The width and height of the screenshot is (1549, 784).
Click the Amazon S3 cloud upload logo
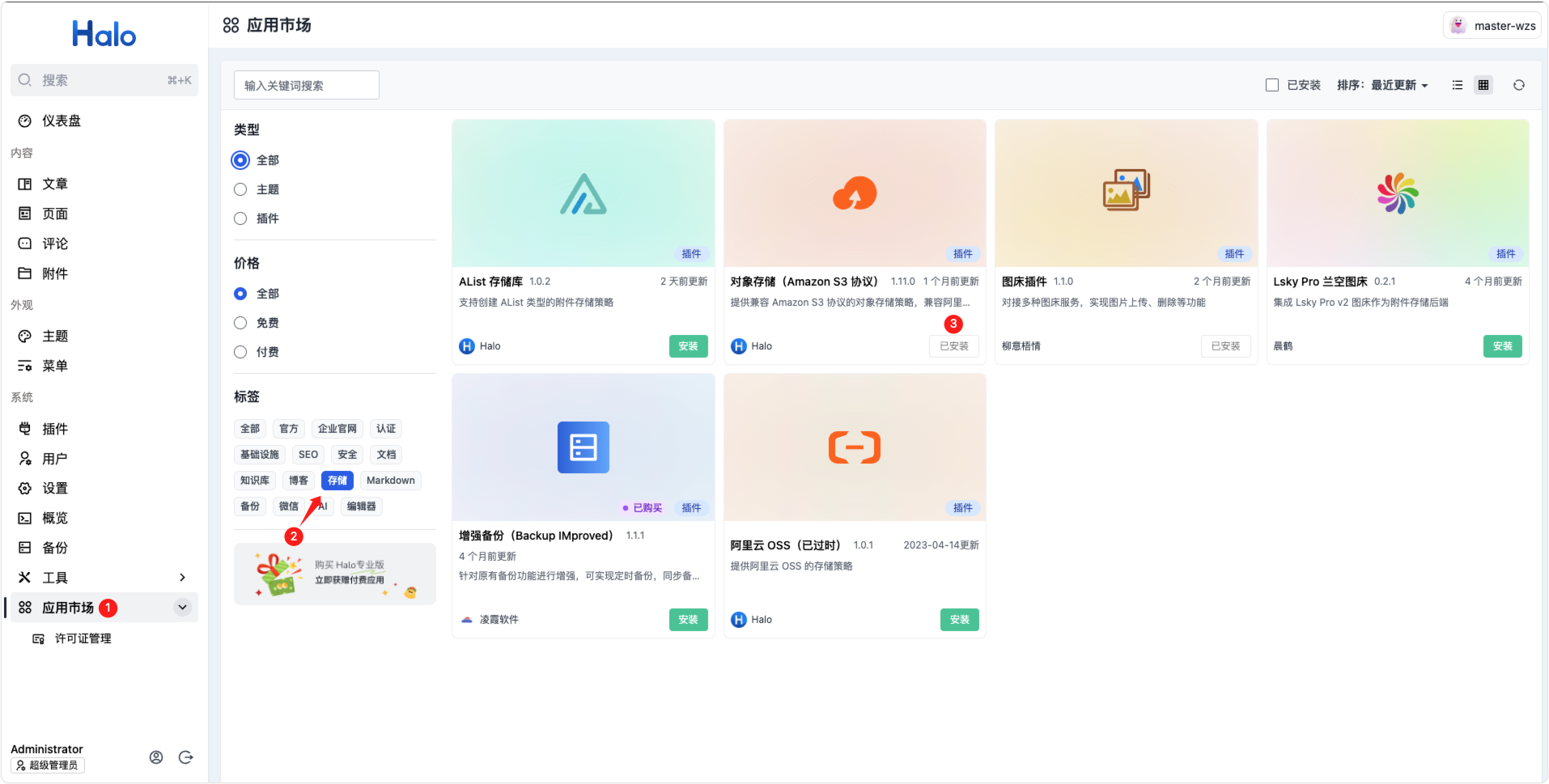click(x=855, y=194)
